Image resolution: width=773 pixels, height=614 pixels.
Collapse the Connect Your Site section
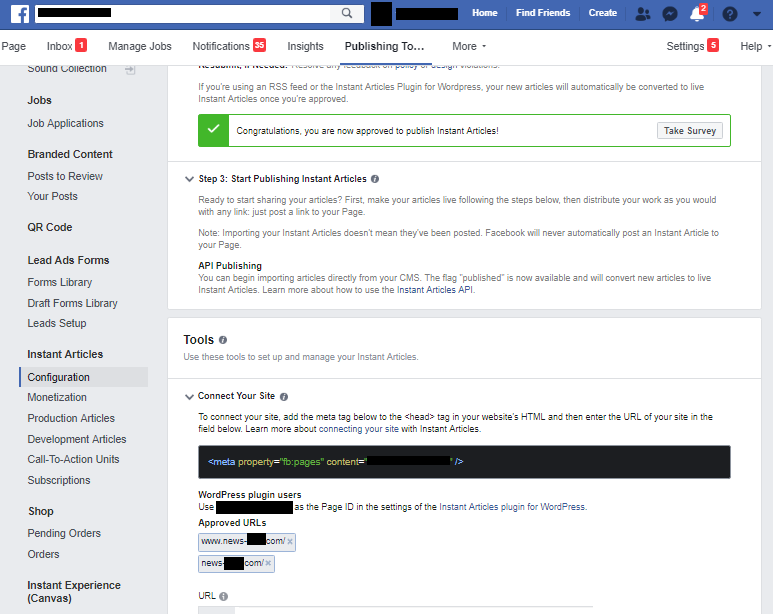point(189,397)
